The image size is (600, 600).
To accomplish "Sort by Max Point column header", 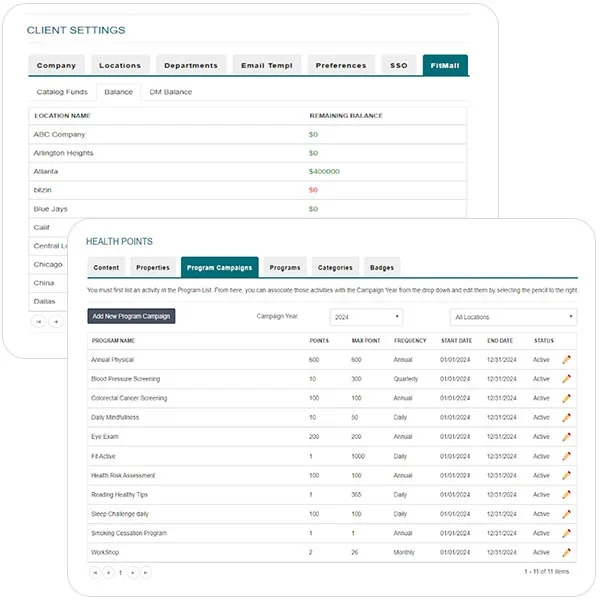I will [x=366, y=341].
